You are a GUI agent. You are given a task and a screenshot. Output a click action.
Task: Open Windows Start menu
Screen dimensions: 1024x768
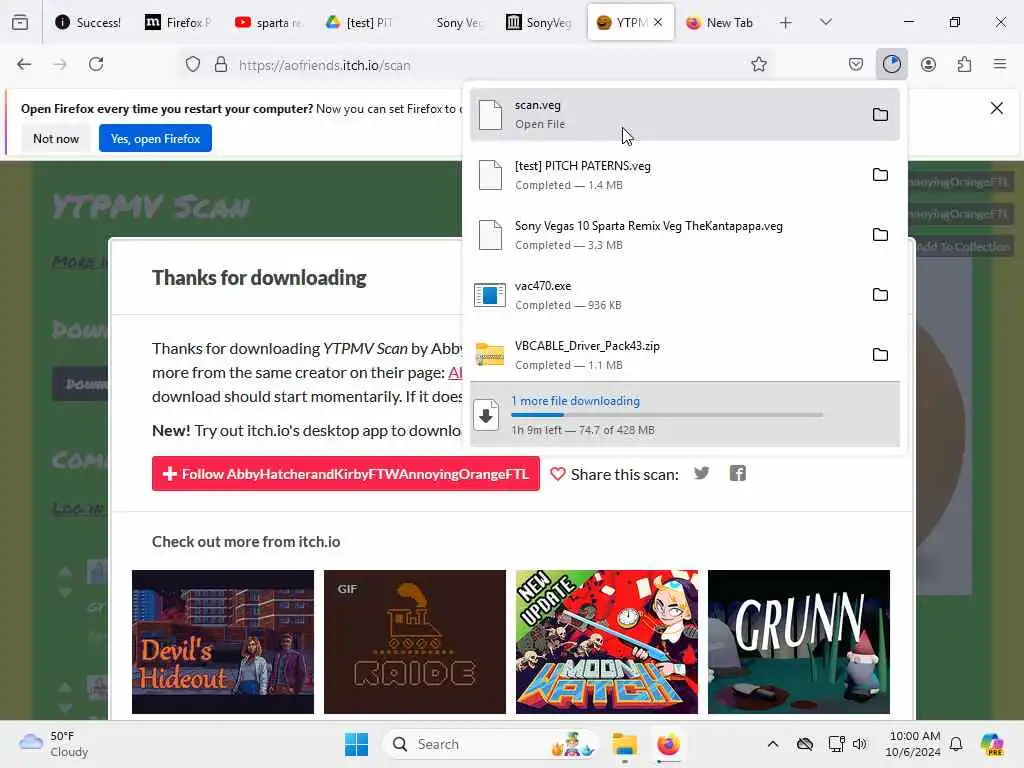[356, 744]
